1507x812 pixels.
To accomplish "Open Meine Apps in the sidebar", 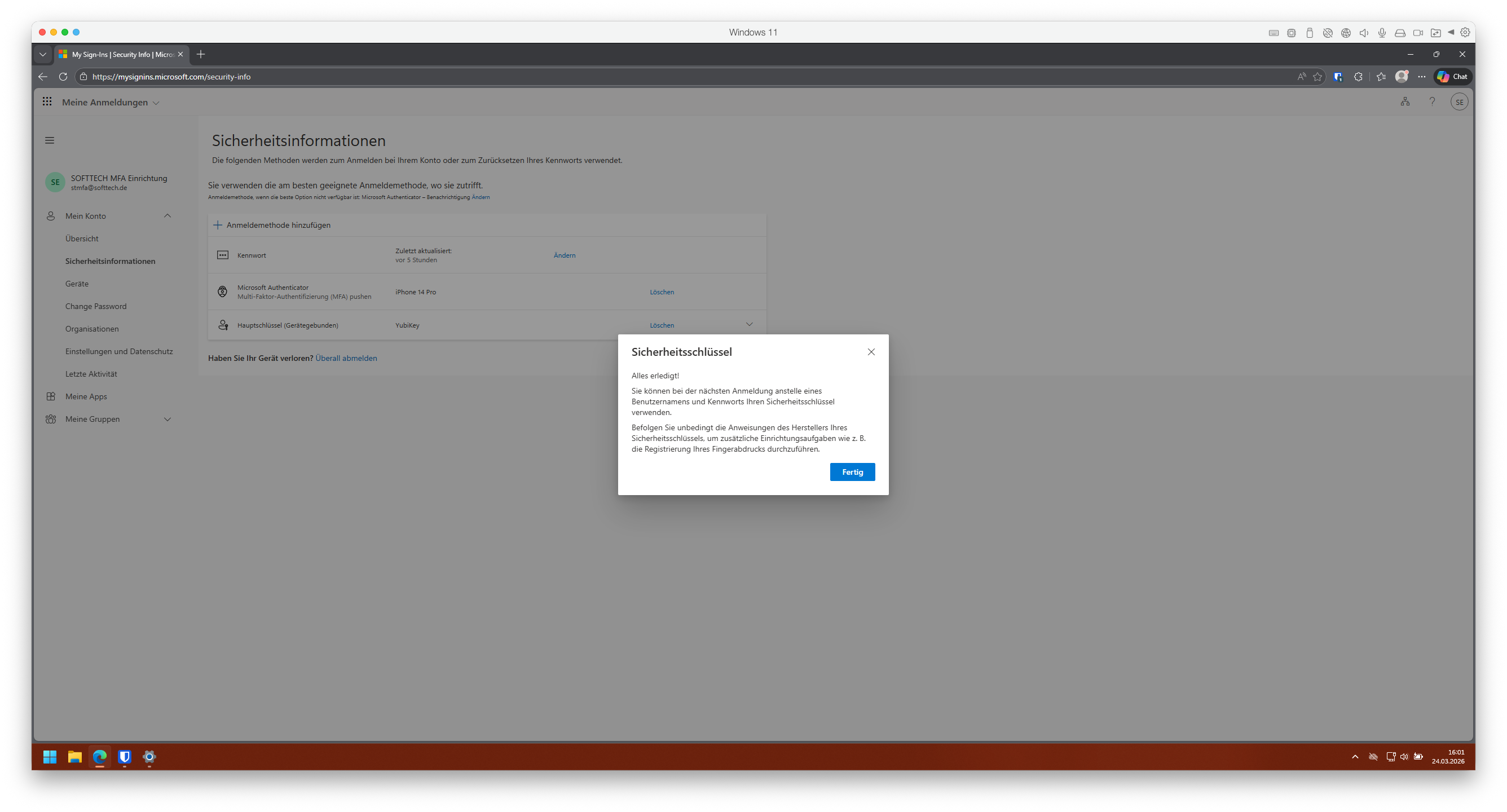I will (87, 396).
